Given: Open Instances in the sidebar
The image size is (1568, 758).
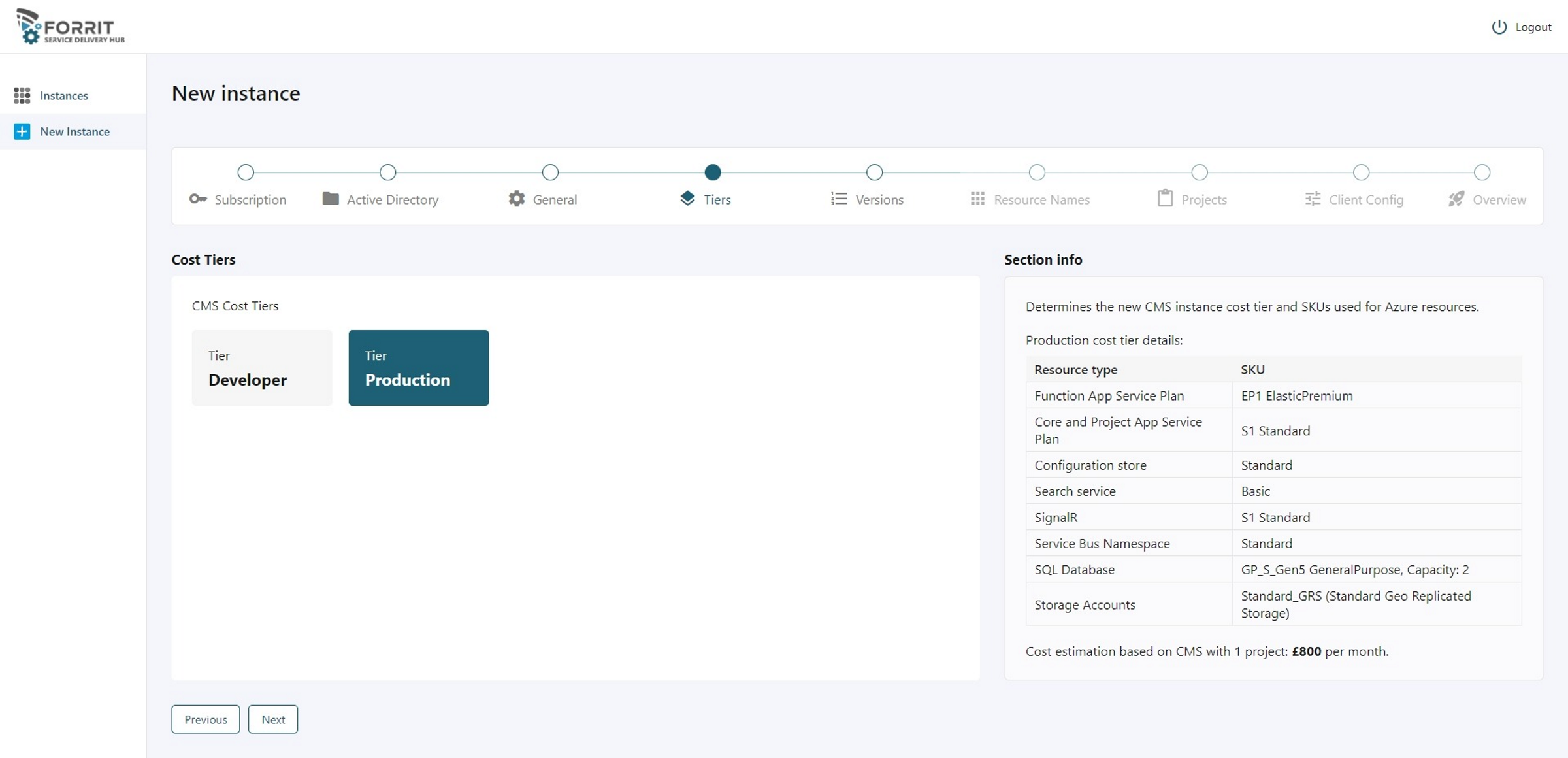Looking at the screenshot, I should click(x=63, y=95).
